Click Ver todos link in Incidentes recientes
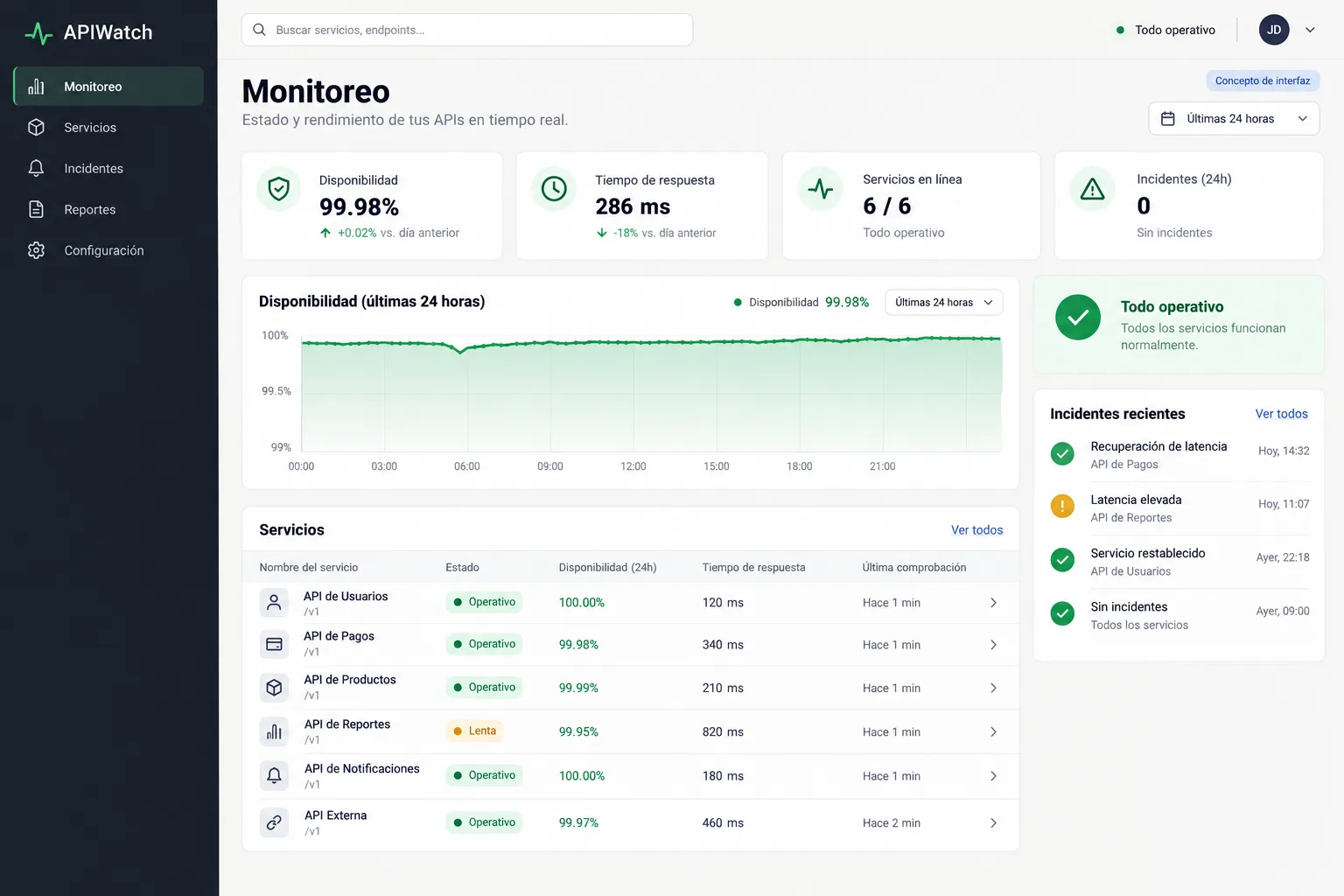 coord(1281,414)
